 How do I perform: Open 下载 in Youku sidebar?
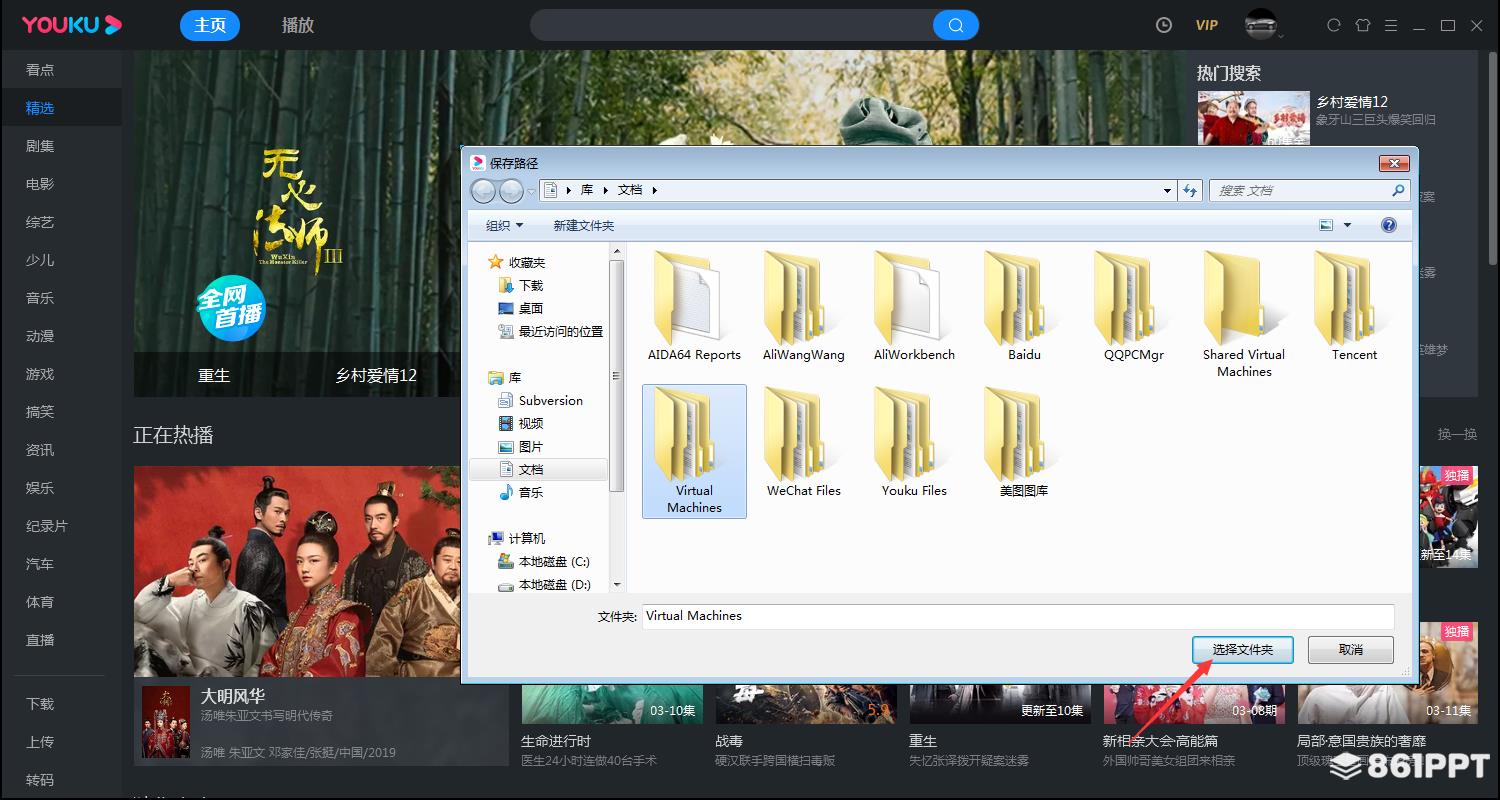(40, 704)
